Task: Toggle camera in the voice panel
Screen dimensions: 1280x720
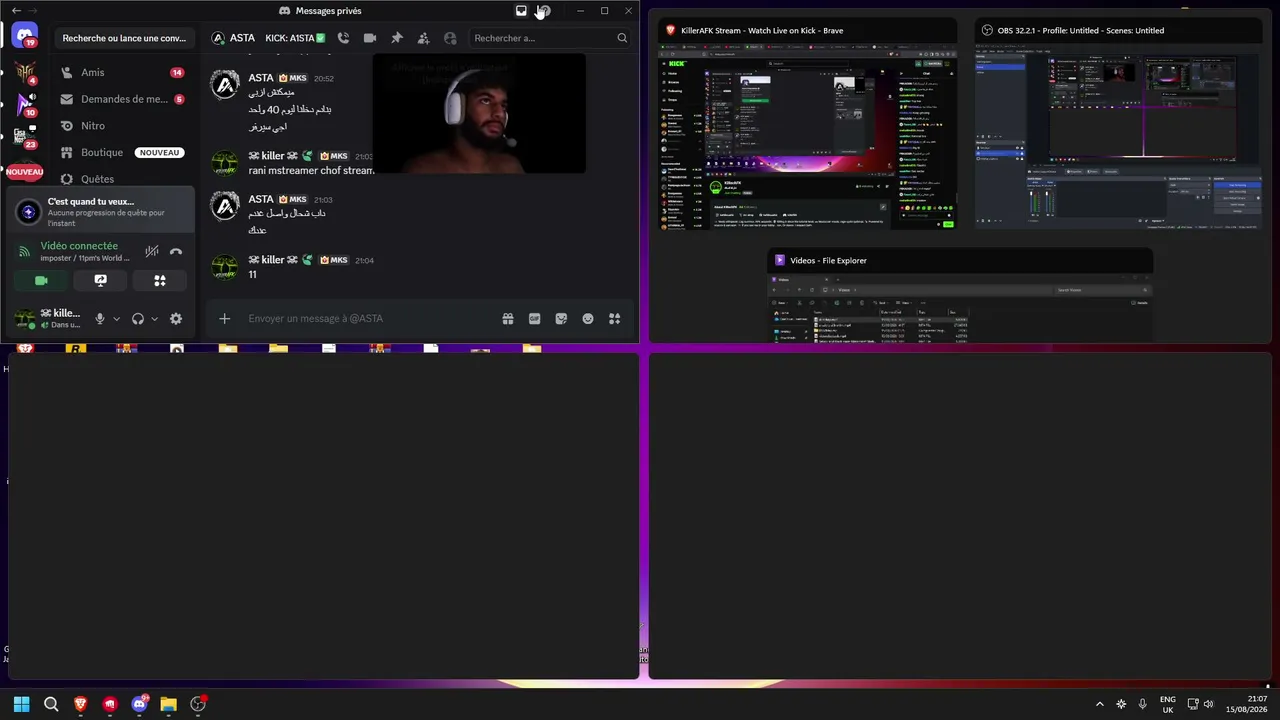Action: coord(41,281)
